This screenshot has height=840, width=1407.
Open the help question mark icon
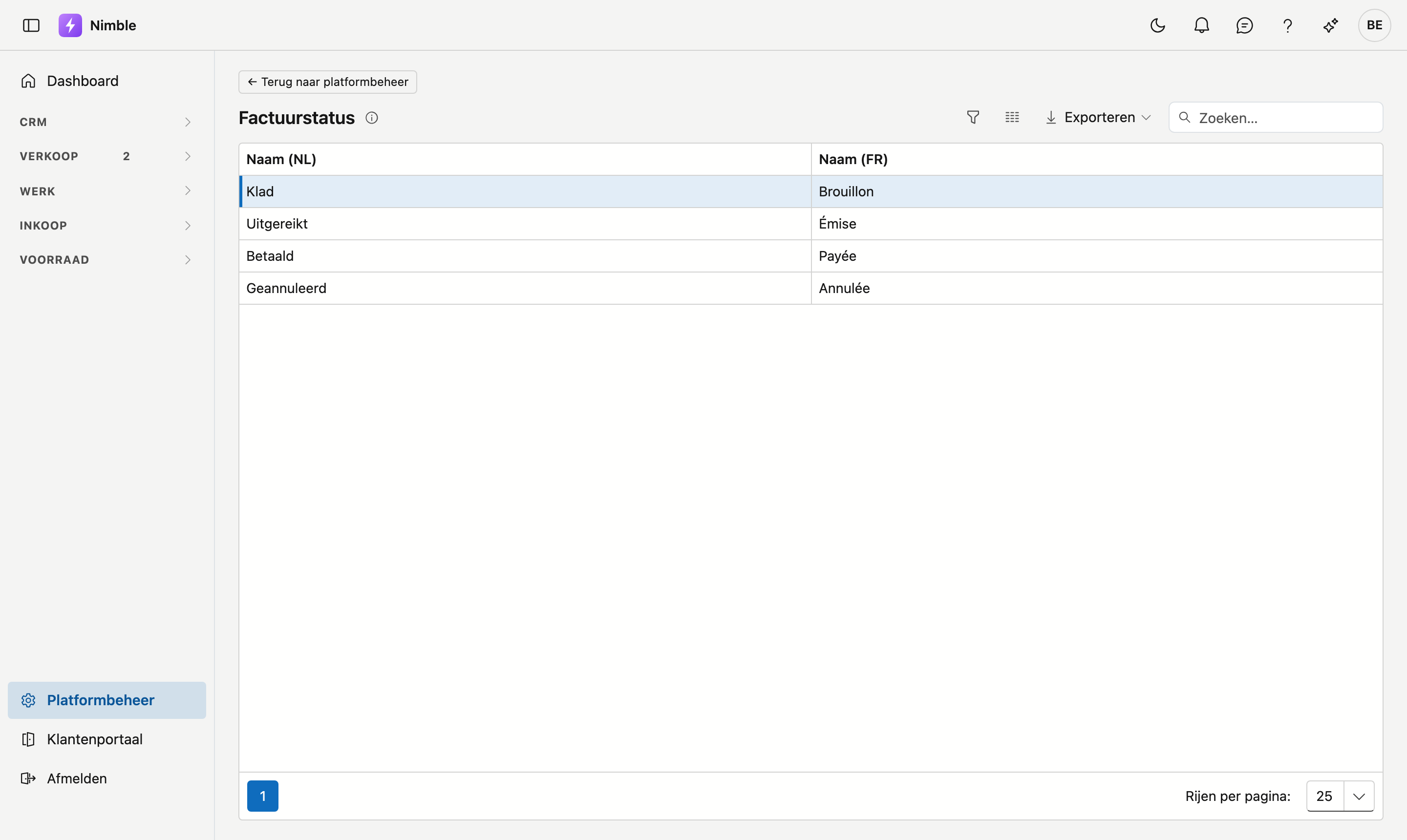click(1287, 25)
